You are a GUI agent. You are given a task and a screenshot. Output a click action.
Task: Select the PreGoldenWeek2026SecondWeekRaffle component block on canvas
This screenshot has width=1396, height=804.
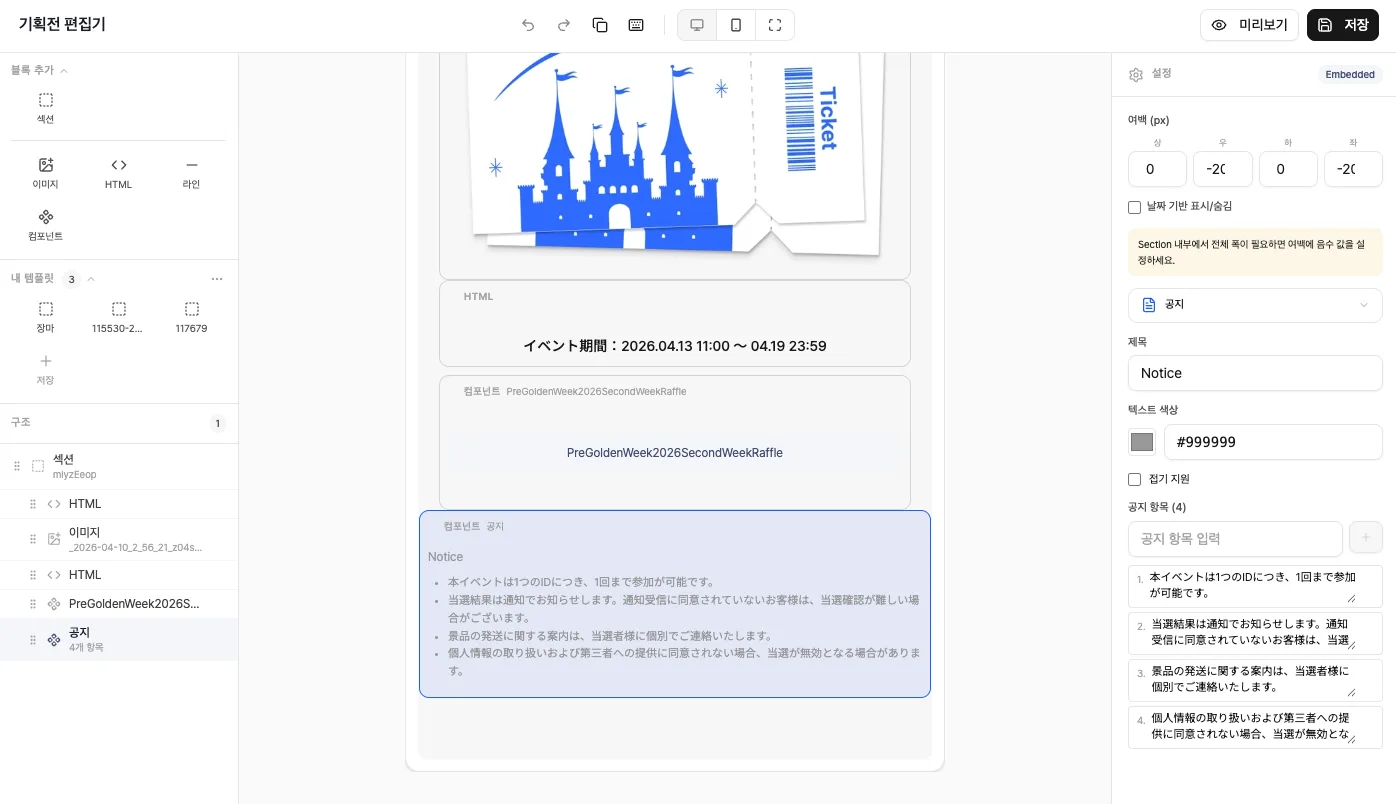click(x=675, y=442)
